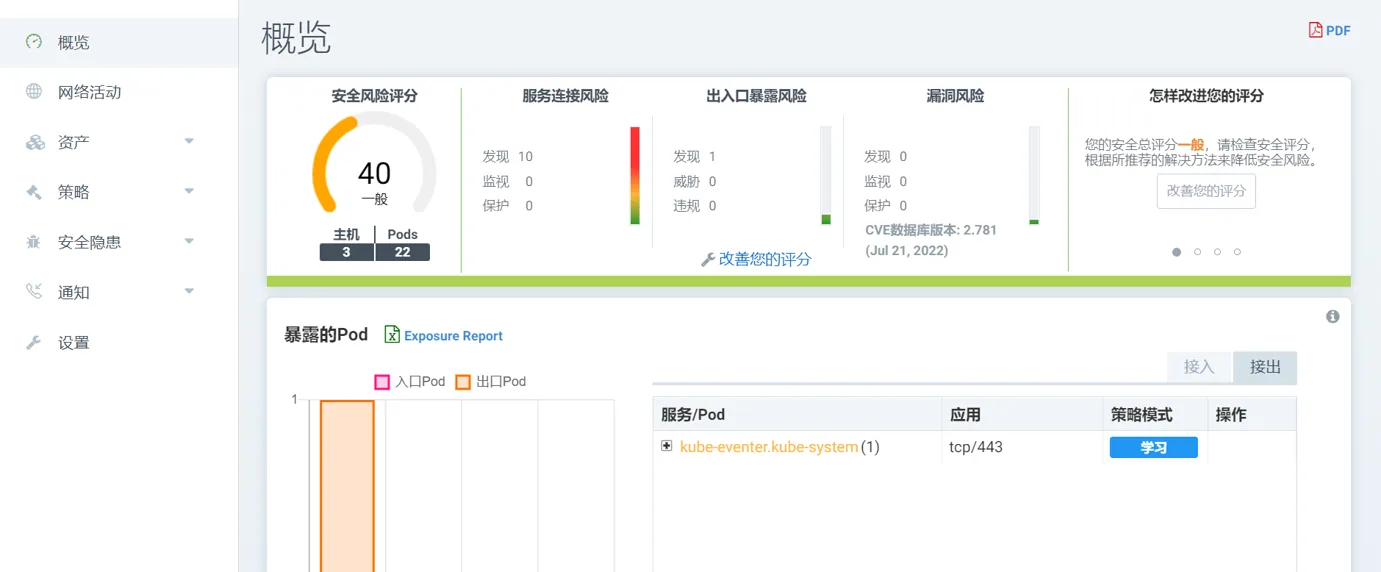This screenshot has width=1381, height=572.
Task: Click the 操作 column header
Action: 1252,414
